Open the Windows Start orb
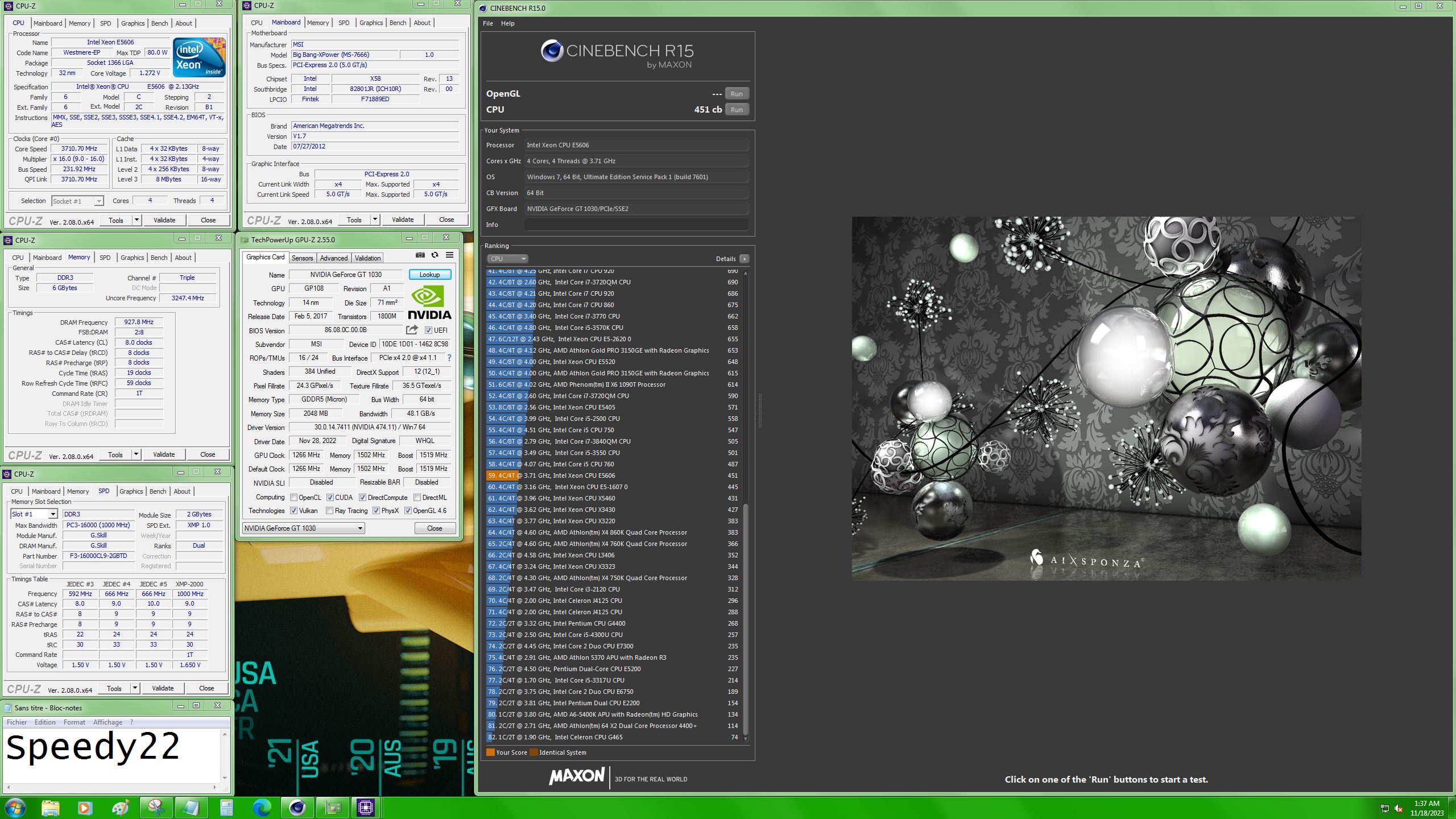The width and height of the screenshot is (1456, 819). (14, 808)
